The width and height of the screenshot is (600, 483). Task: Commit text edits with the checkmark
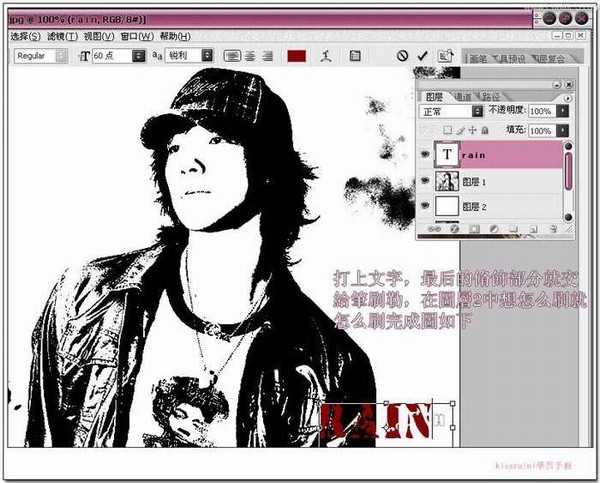(x=422, y=56)
